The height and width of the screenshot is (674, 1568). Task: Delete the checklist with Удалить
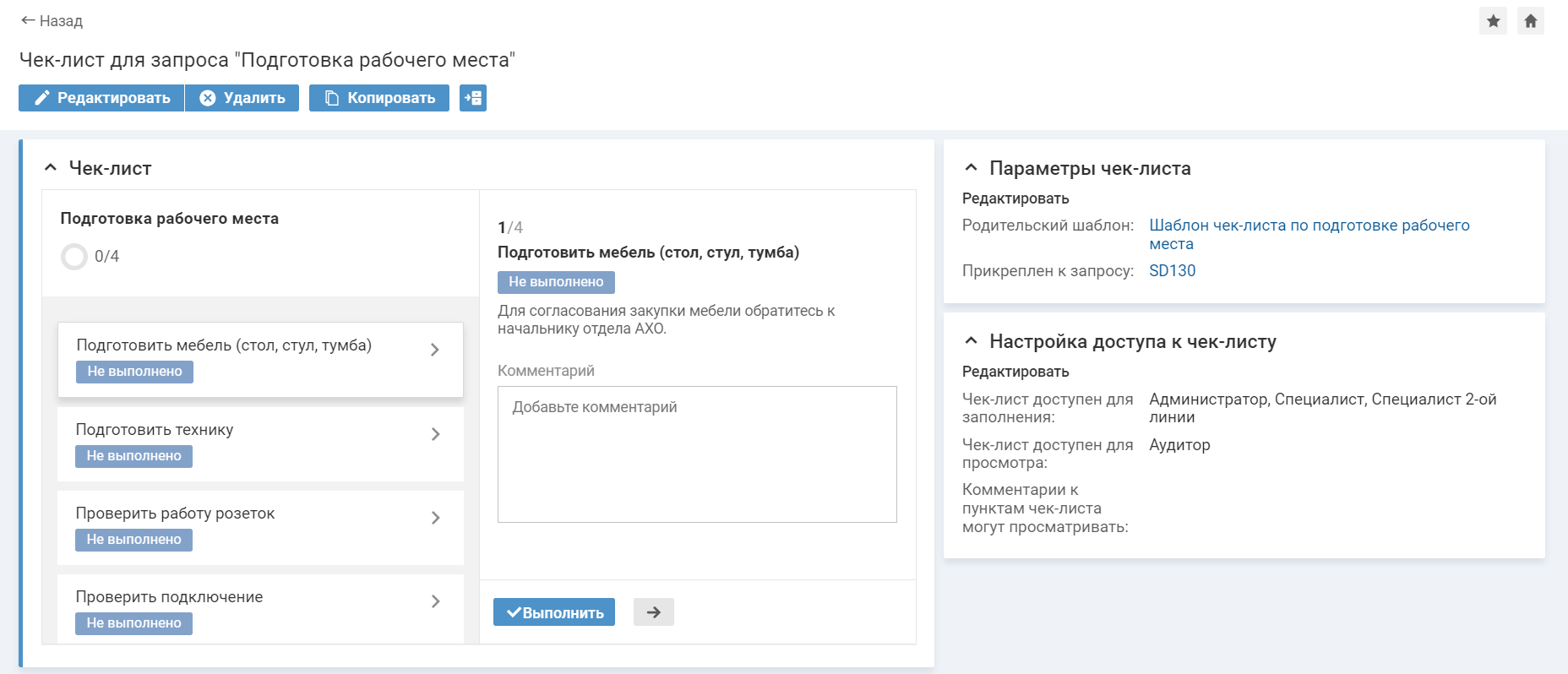242,98
